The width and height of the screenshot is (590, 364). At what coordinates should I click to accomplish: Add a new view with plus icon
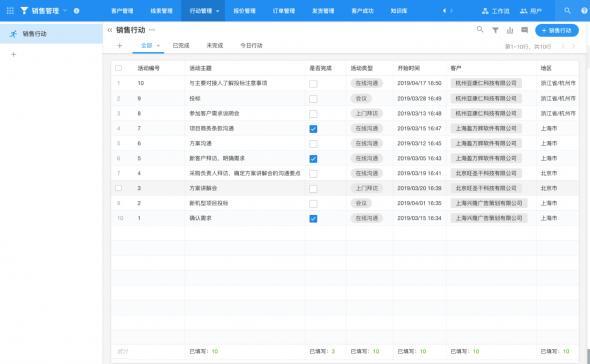click(120, 46)
